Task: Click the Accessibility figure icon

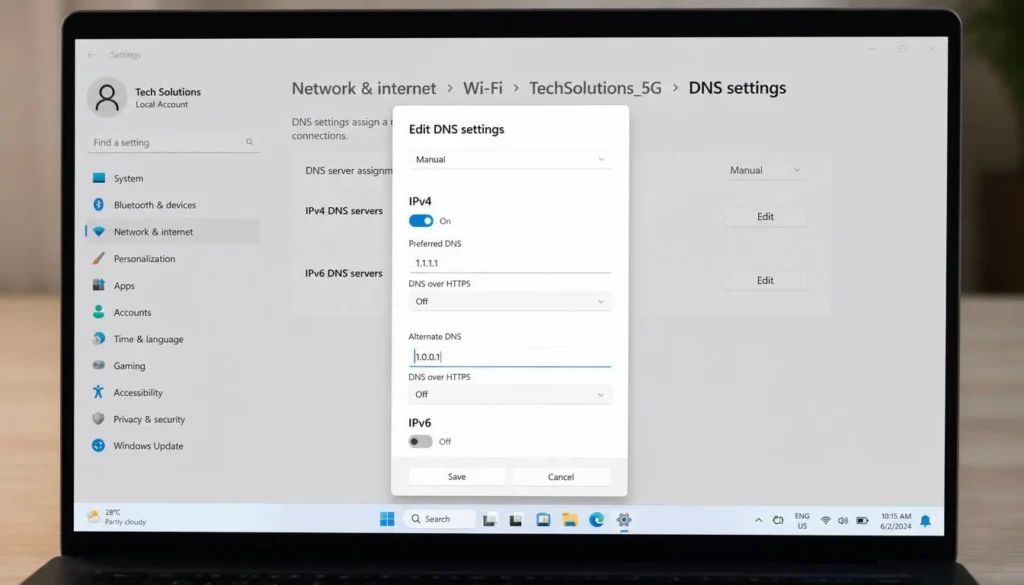Action: click(x=99, y=392)
